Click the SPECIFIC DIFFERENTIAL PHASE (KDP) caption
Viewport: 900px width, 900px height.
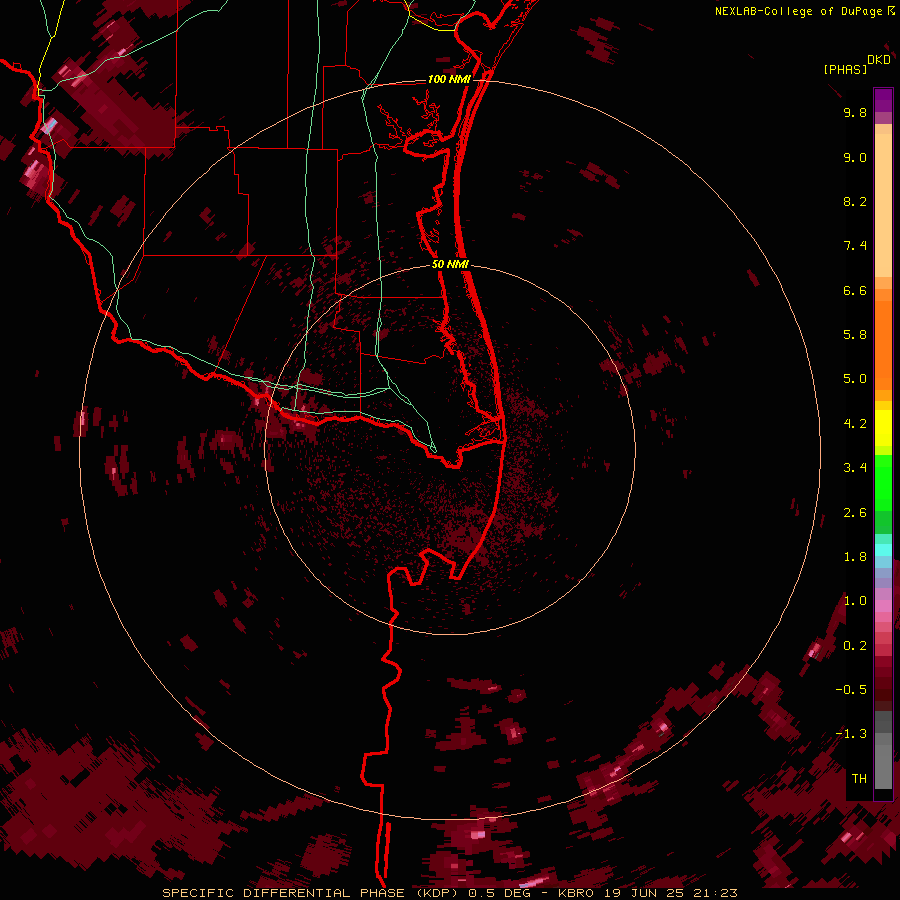tap(309, 893)
